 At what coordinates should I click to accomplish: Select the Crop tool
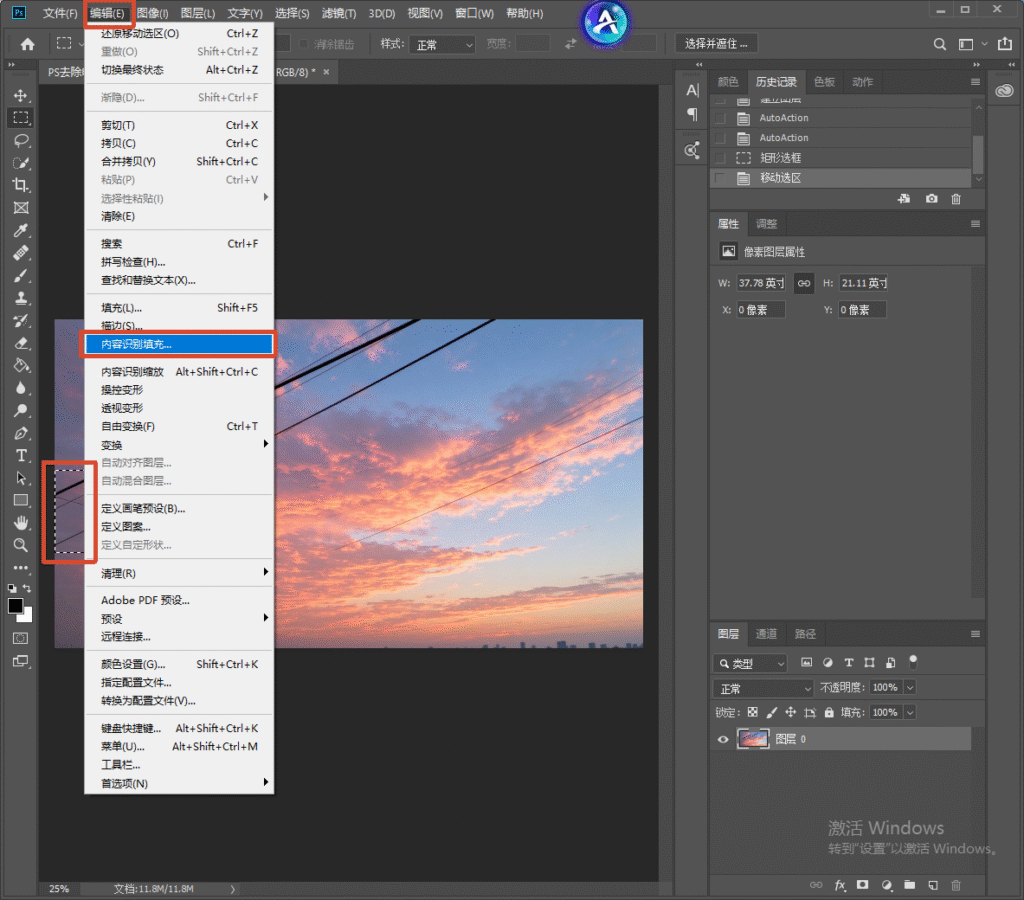click(21, 185)
